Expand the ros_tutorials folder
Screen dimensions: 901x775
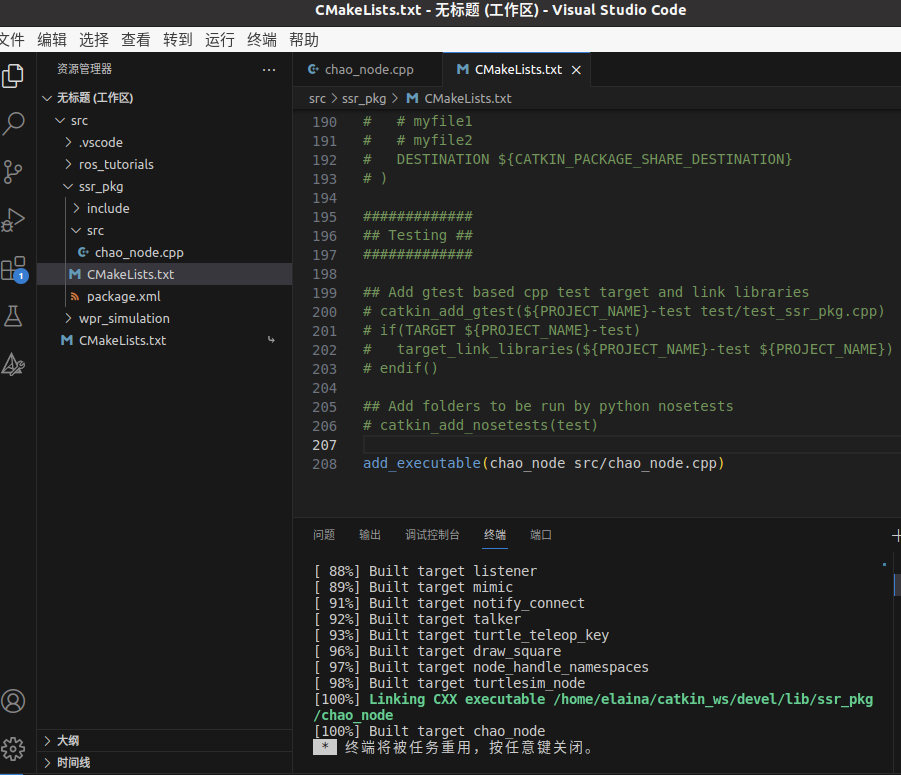pyautogui.click(x=68, y=164)
